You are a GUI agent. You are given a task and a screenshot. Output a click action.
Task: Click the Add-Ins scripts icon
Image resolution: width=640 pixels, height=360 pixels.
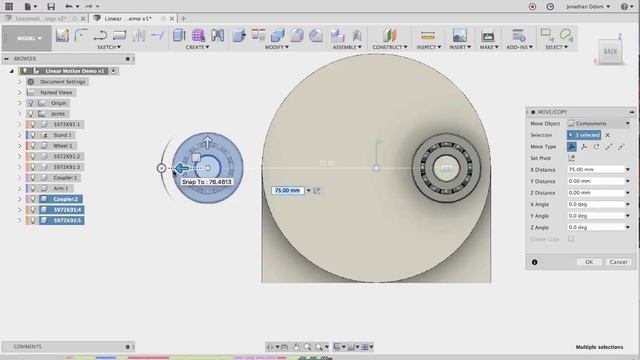point(519,36)
